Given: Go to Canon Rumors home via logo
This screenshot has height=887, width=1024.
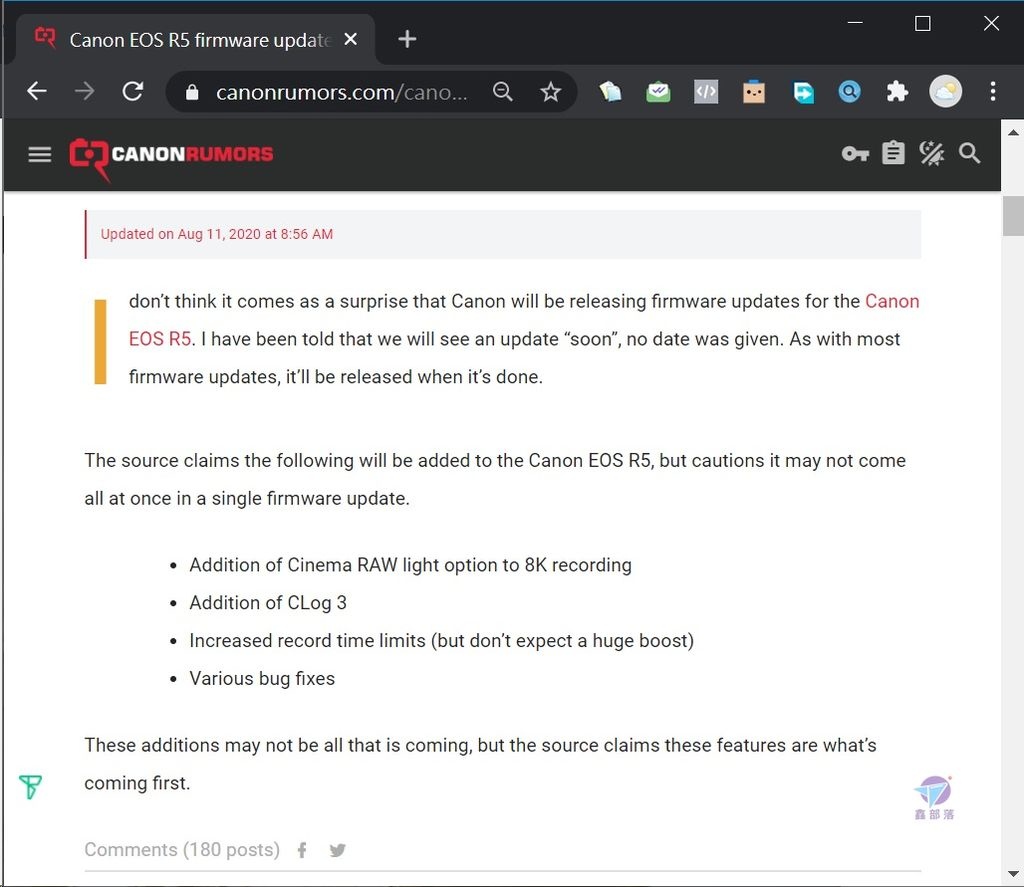Looking at the screenshot, I should pyautogui.click(x=171, y=157).
